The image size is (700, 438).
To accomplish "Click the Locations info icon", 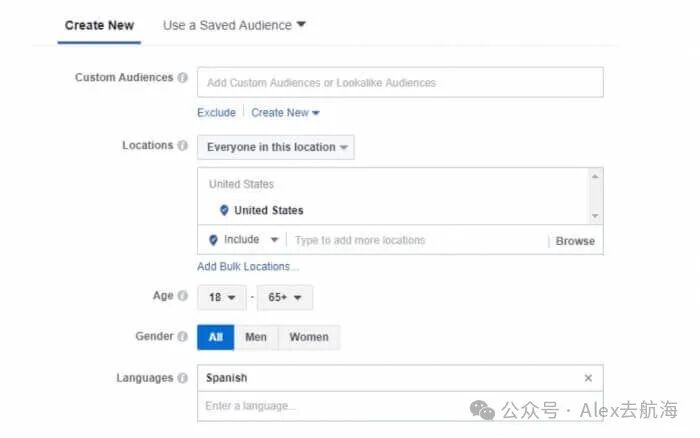I will coord(182,146).
